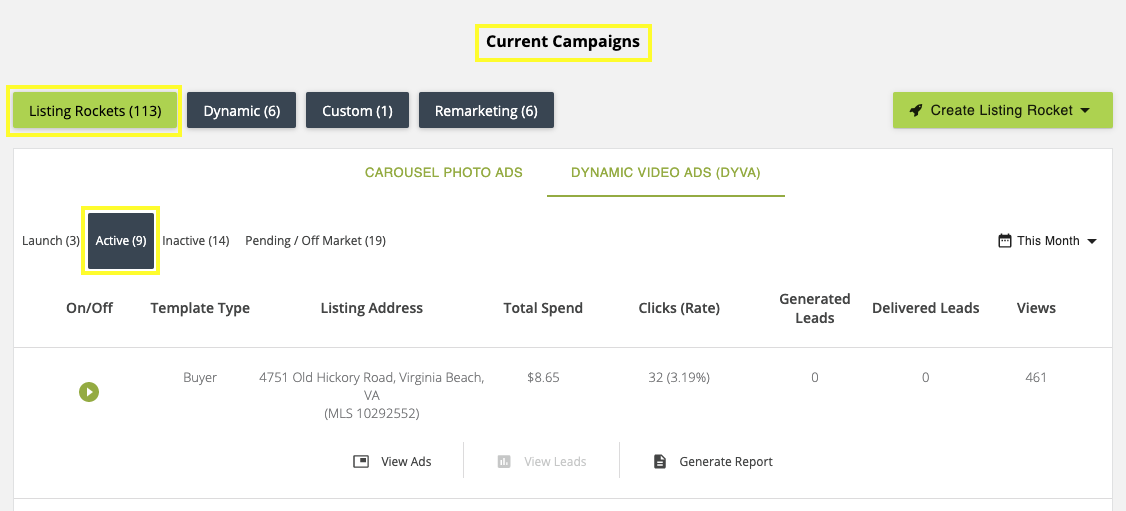
Task: Show Inactive (14) campaigns
Action: point(196,241)
